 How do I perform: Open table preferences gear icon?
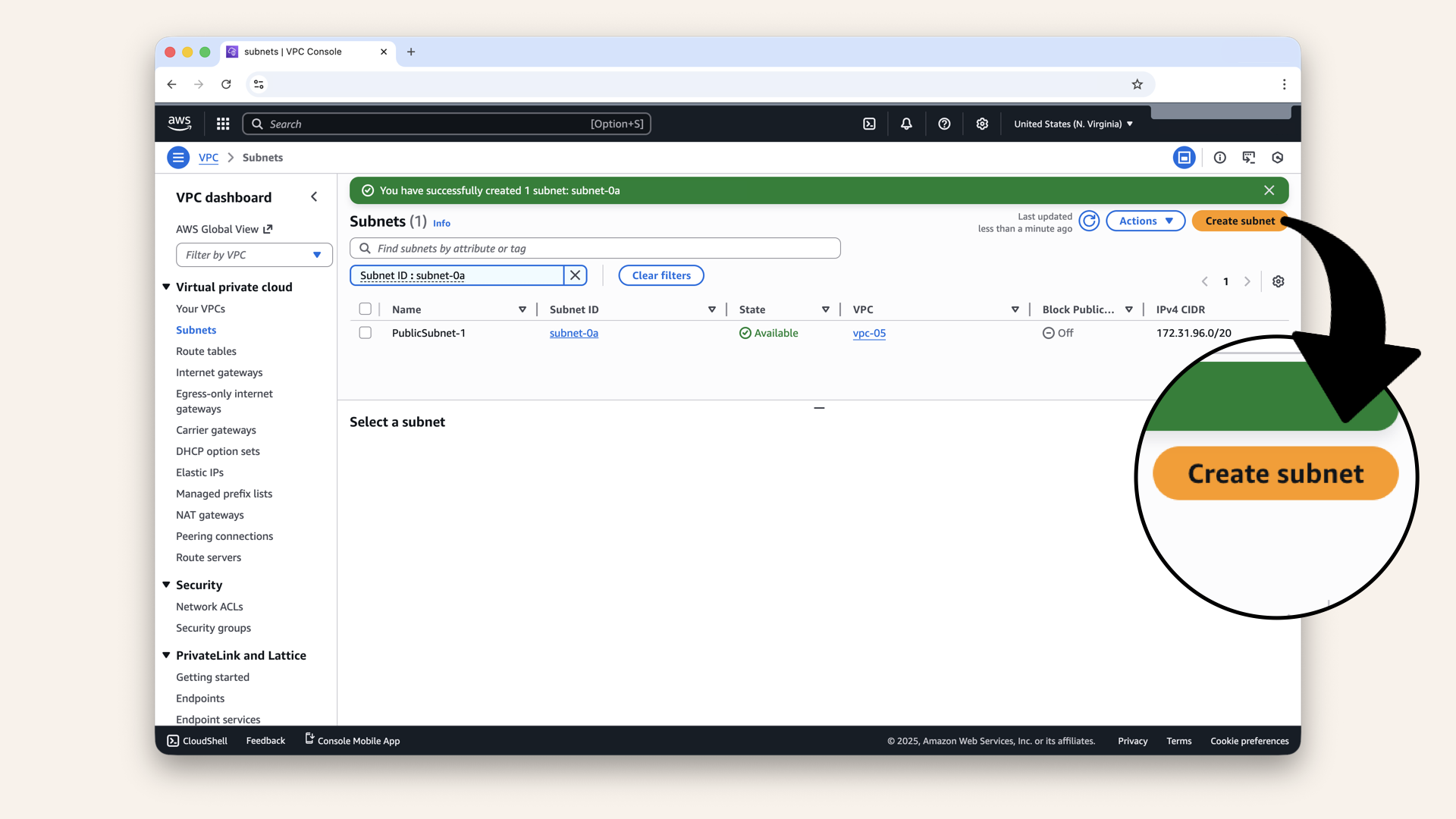[1278, 281]
